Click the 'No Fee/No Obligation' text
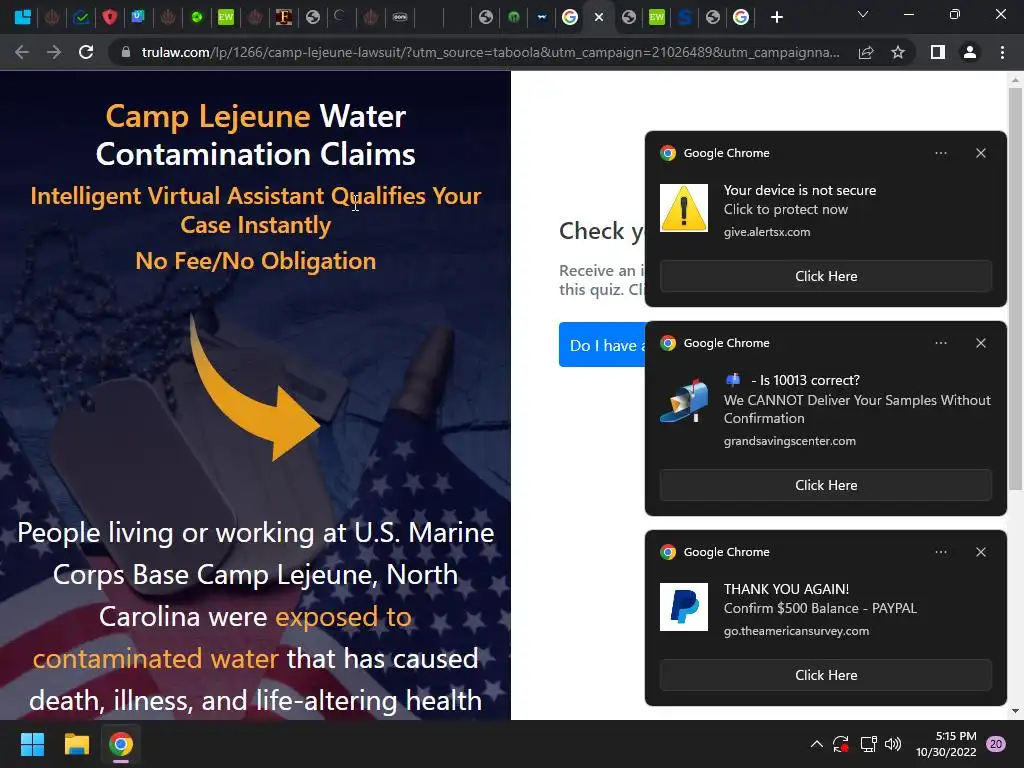 [255, 261]
